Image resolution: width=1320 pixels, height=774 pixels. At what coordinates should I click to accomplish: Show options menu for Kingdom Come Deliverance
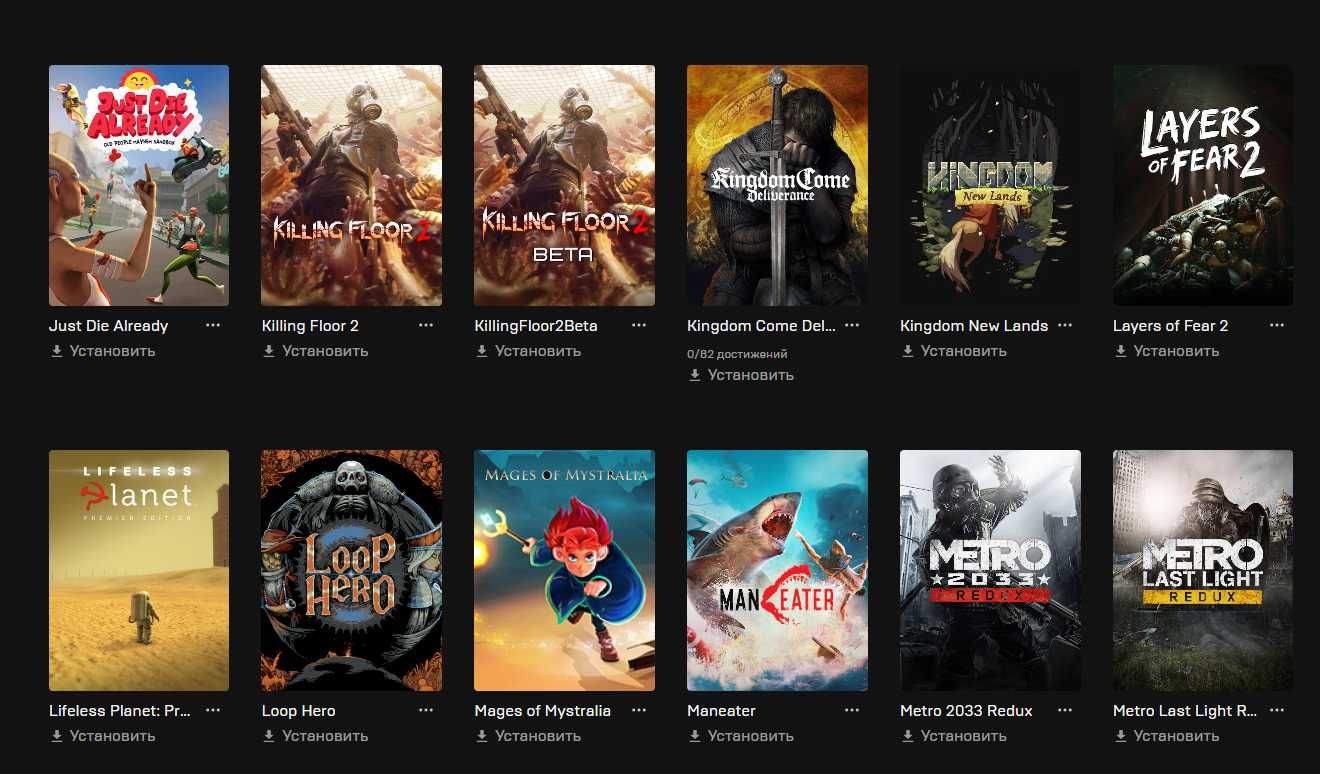tap(852, 325)
